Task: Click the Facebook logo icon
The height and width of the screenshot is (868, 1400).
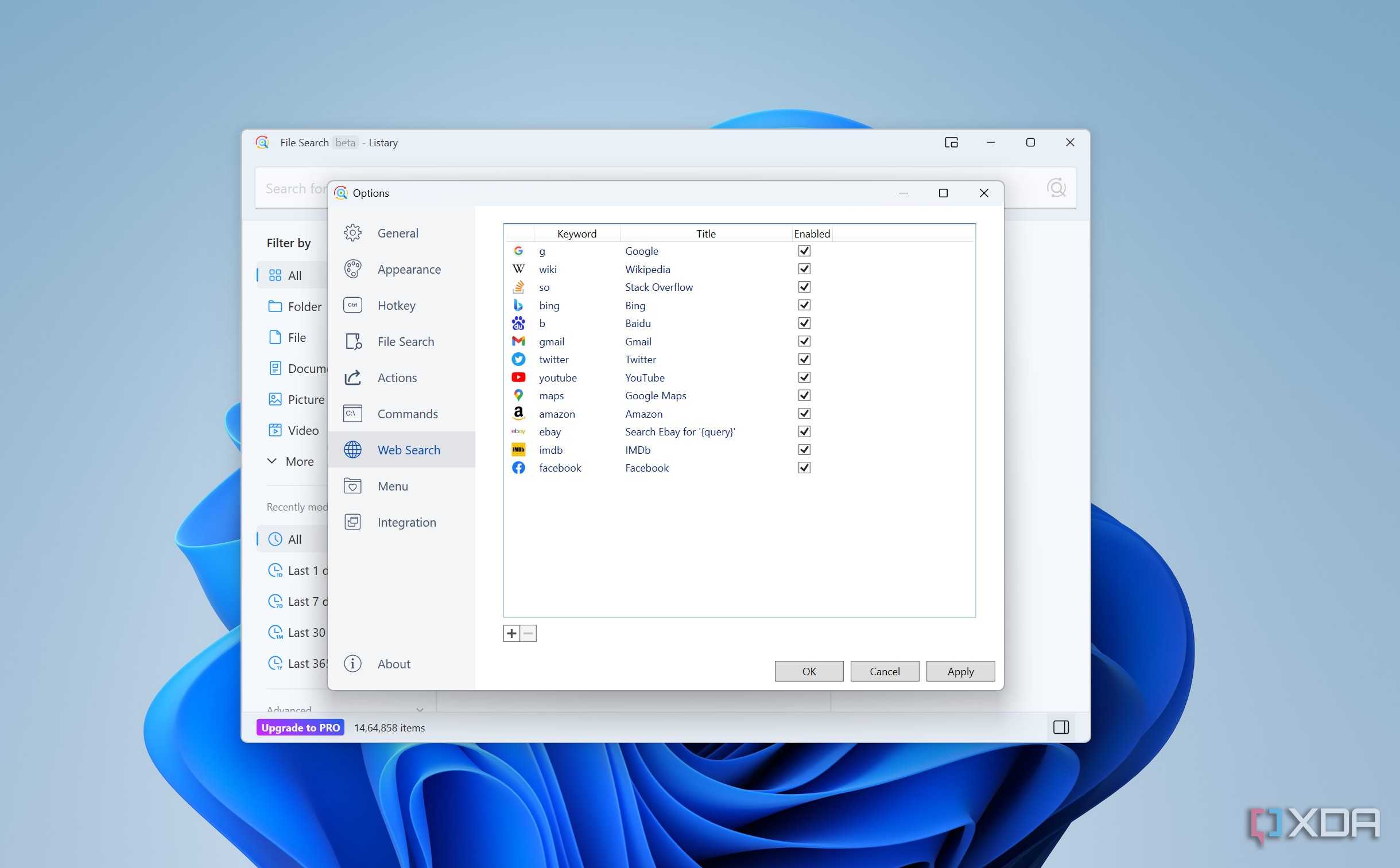Action: (x=518, y=468)
